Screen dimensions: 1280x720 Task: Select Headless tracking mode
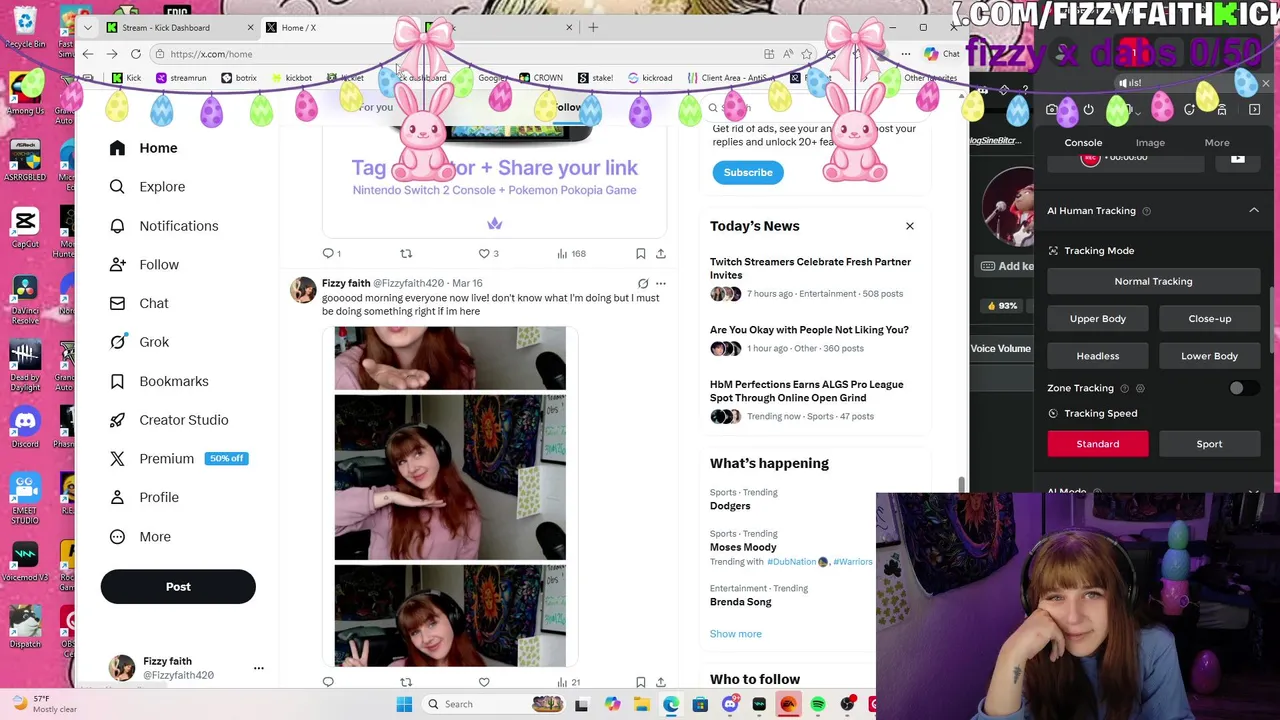(1098, 356)
